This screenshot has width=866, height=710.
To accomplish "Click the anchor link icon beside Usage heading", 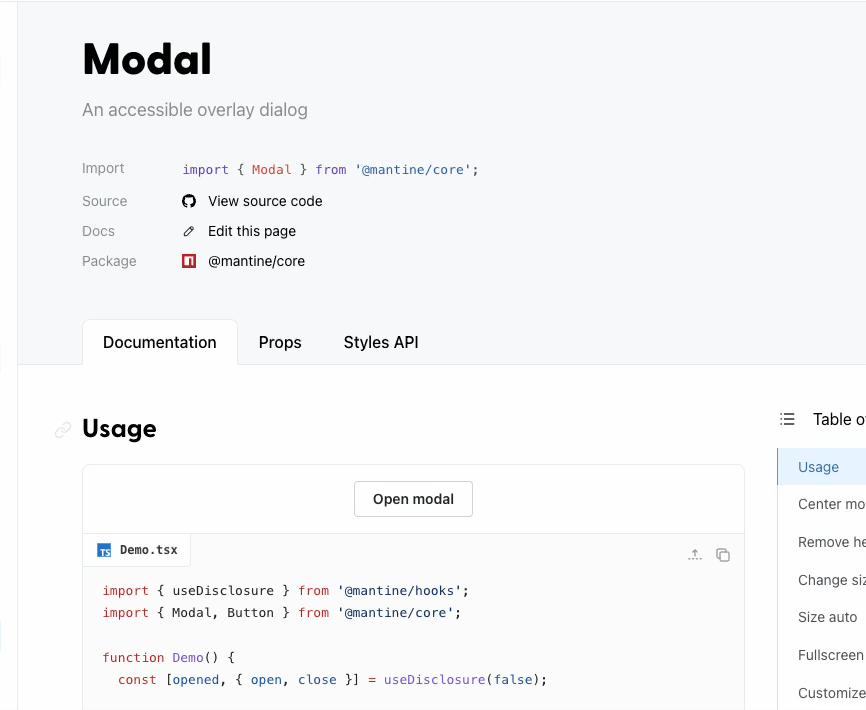I will pyautogui.click(x=62, y=429).
